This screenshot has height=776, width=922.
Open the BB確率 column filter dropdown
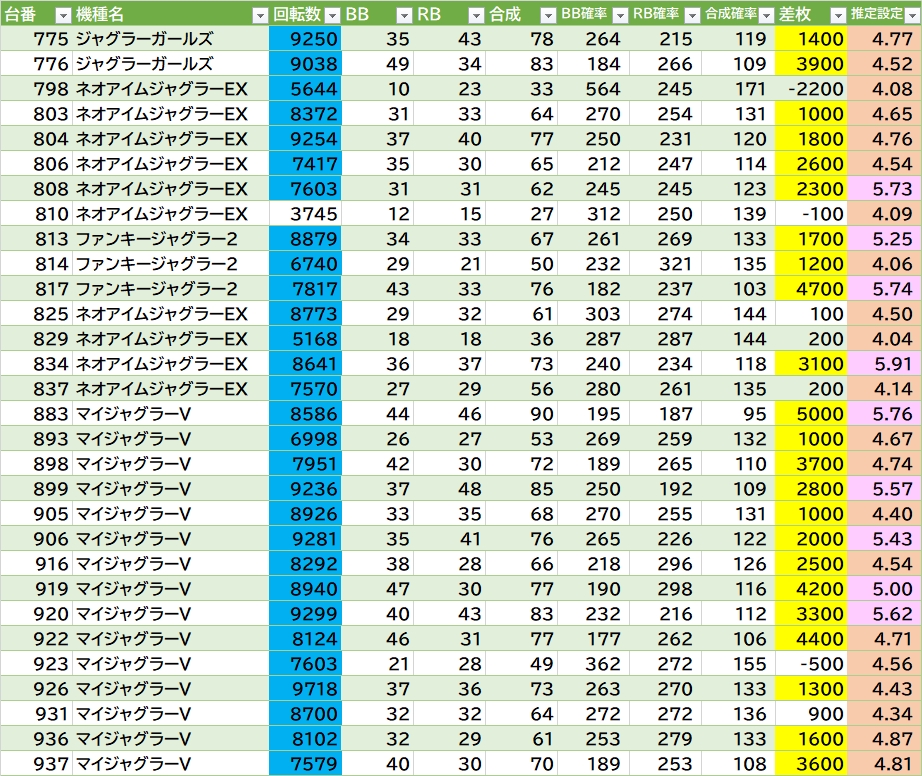click(620, 15)
